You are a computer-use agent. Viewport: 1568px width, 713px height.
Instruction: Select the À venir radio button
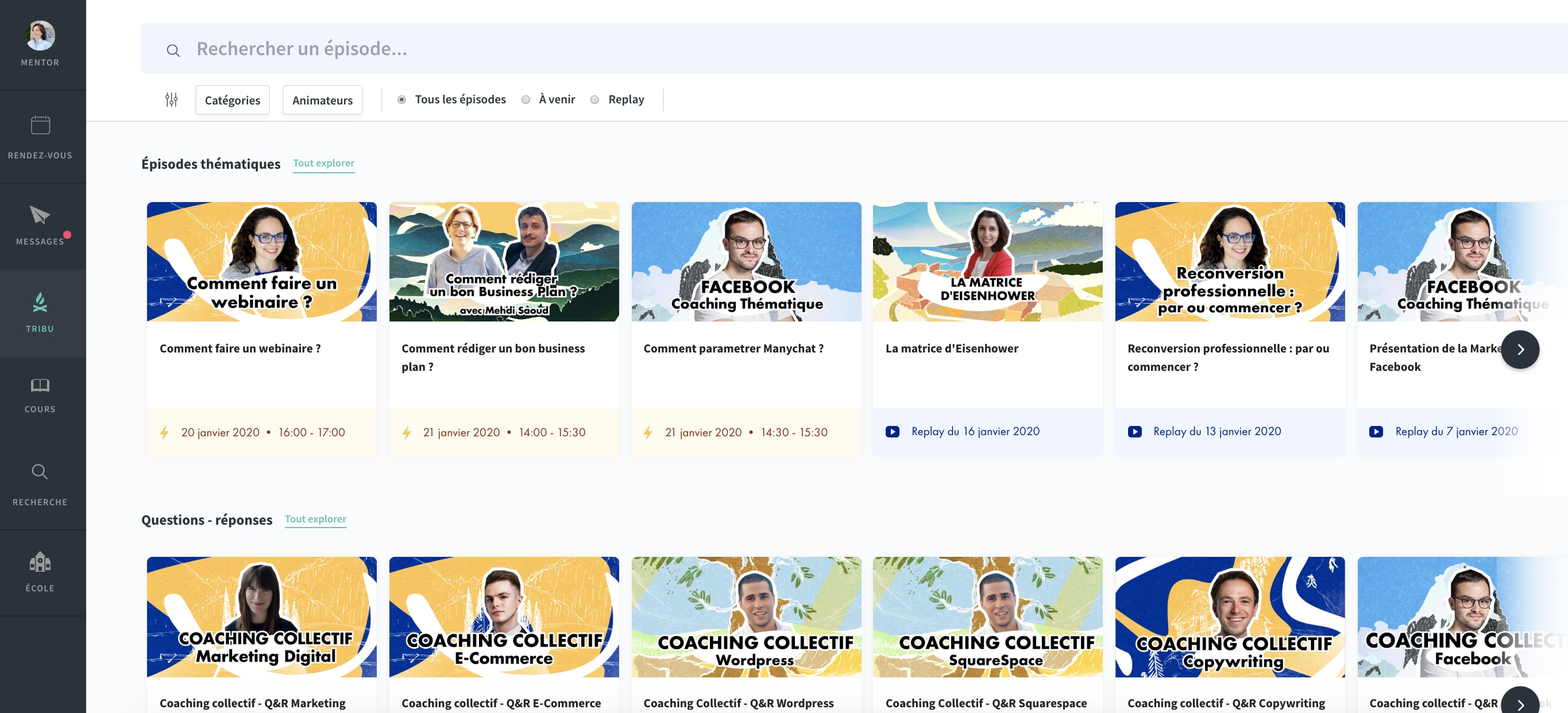tap(526, 100)
